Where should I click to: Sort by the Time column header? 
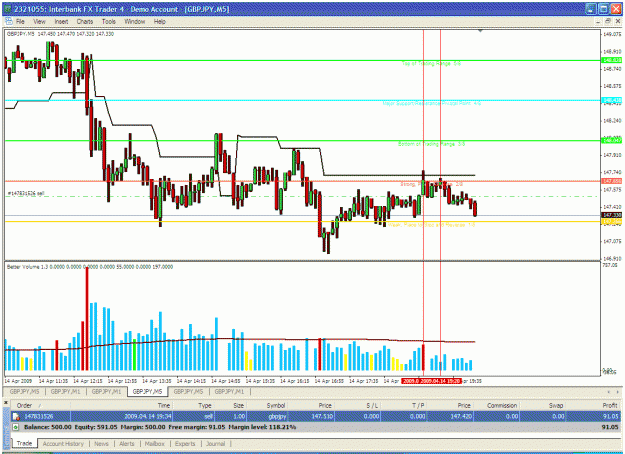click(122, 405)
